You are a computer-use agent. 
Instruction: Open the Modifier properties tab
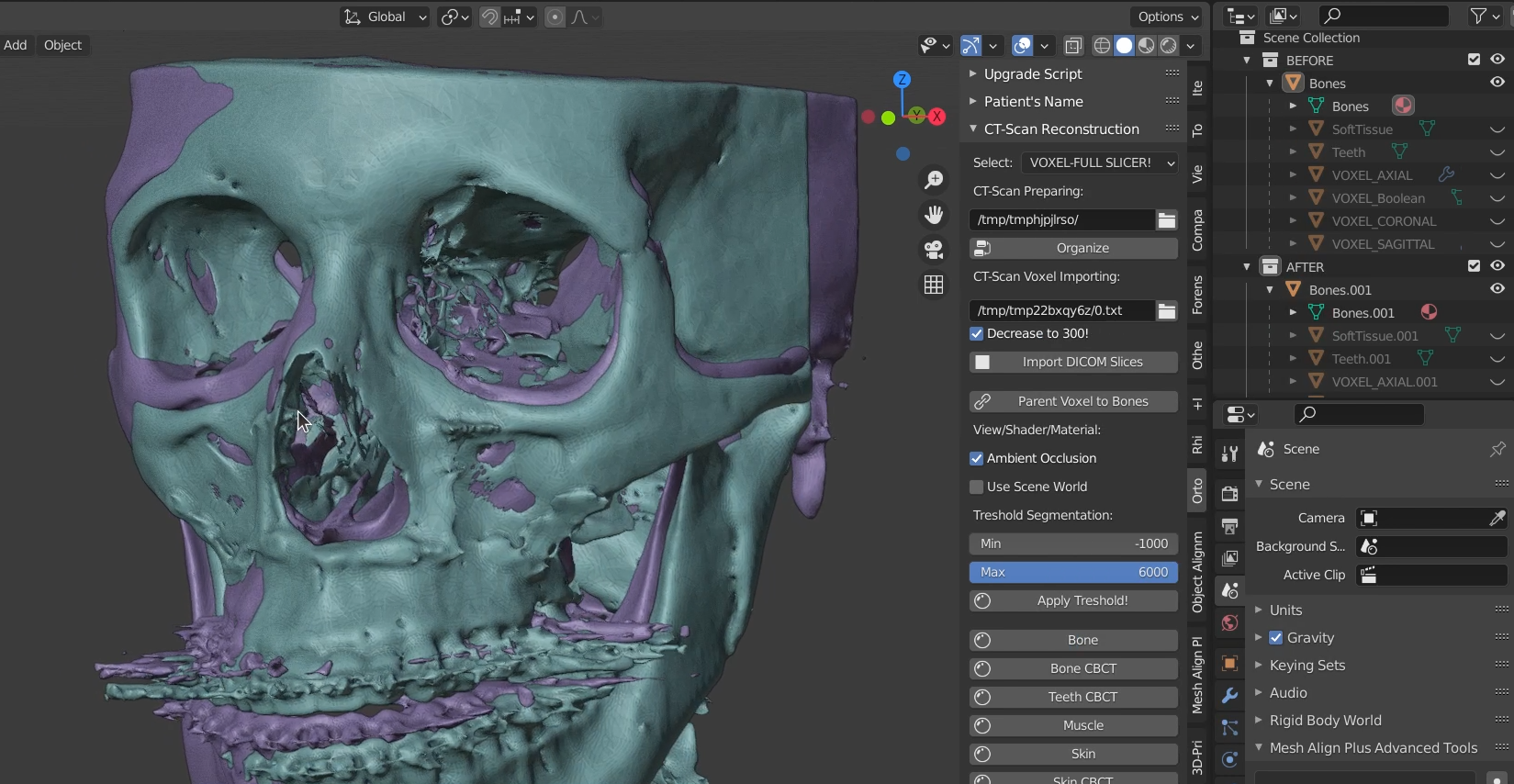point(1229,696)
